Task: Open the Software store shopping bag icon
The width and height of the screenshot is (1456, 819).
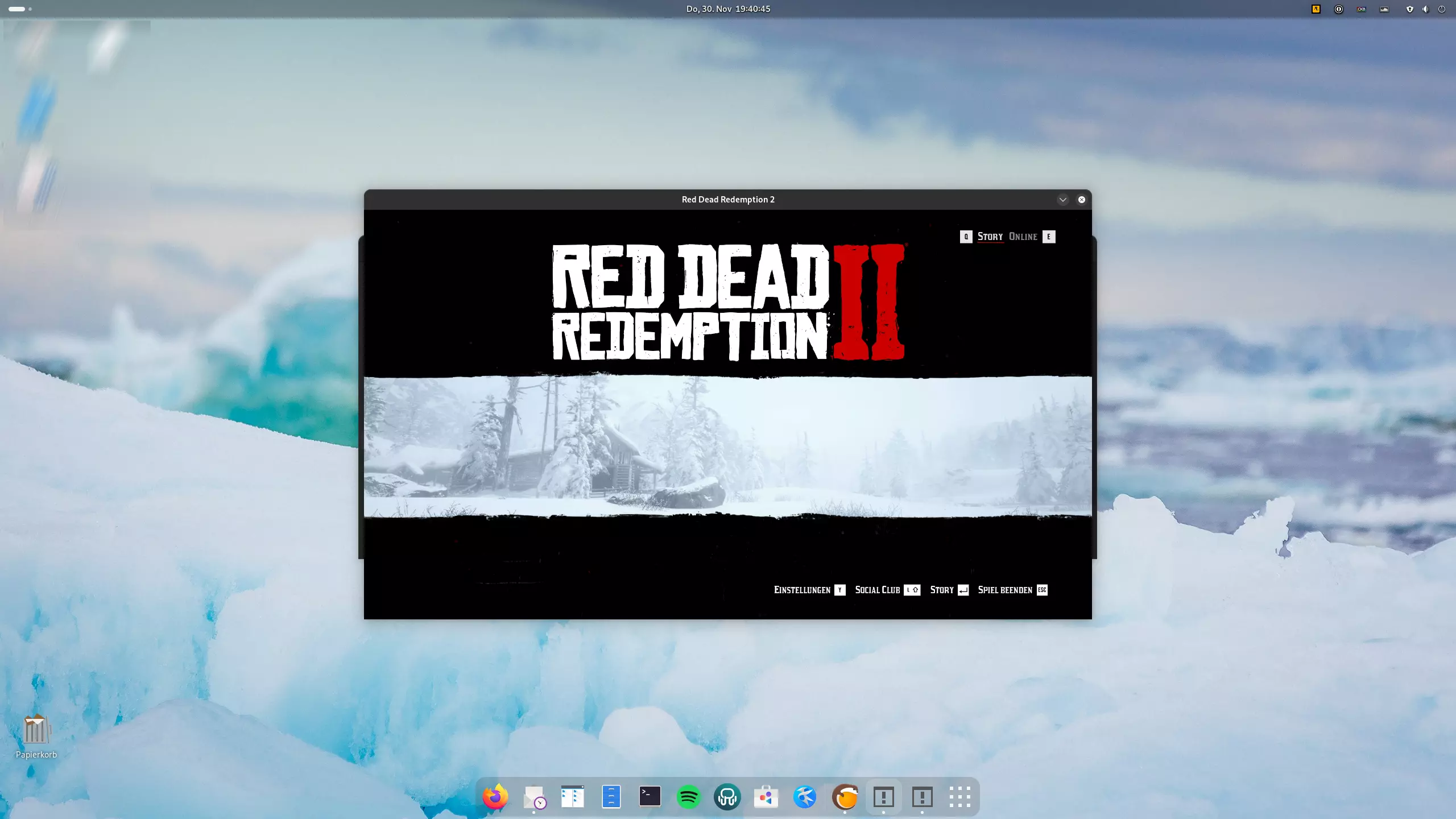Action: click(766, 797)
